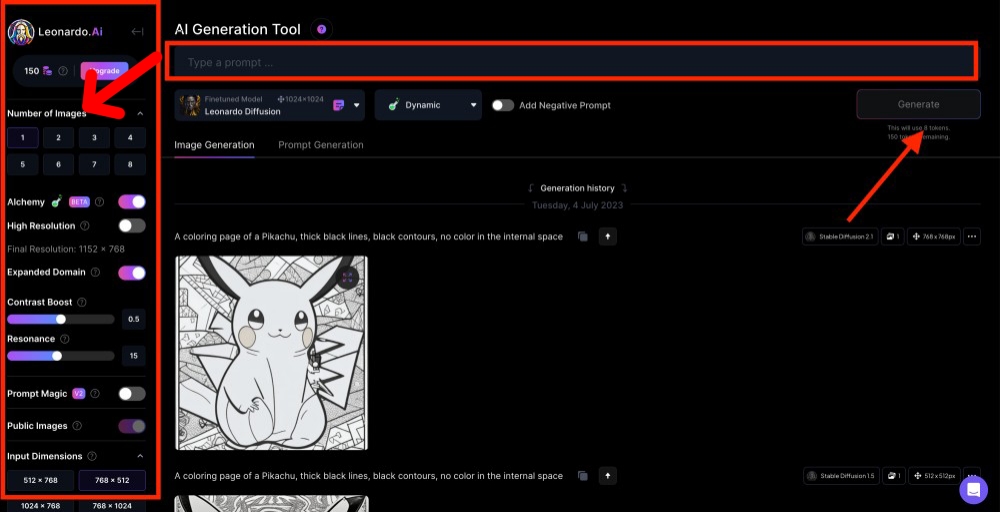Click the Expanded Domain info question mark
The height and width of the screenshot is (512, 1000).
(95, 272)
